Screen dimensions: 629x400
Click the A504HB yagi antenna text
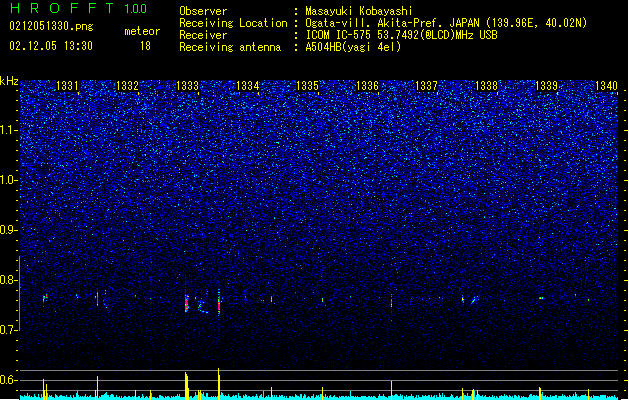[353, 47]
